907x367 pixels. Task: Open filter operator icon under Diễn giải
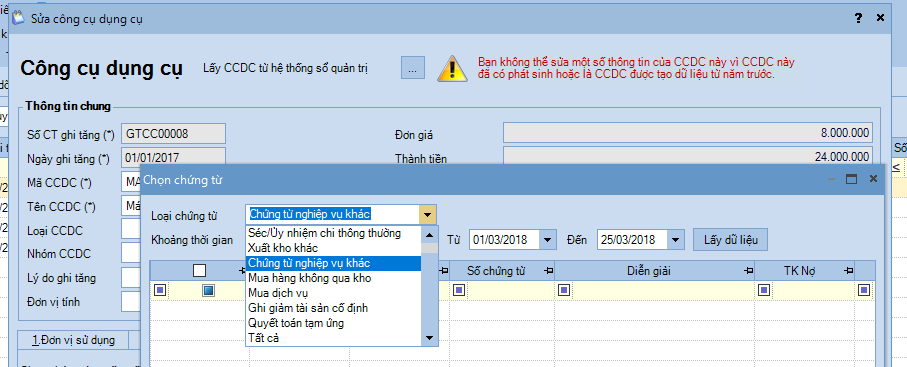[563, 290]
